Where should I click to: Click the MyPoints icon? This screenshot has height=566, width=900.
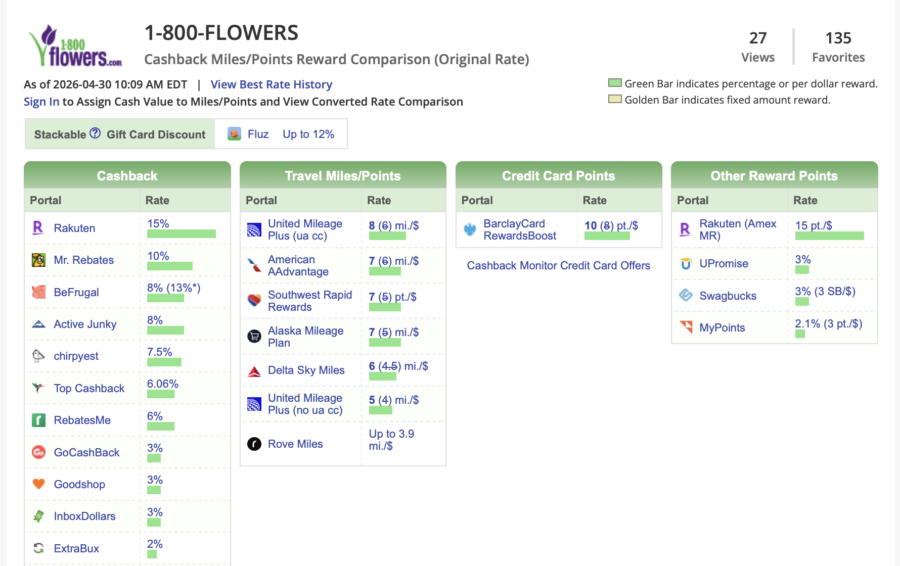[685, 328]
